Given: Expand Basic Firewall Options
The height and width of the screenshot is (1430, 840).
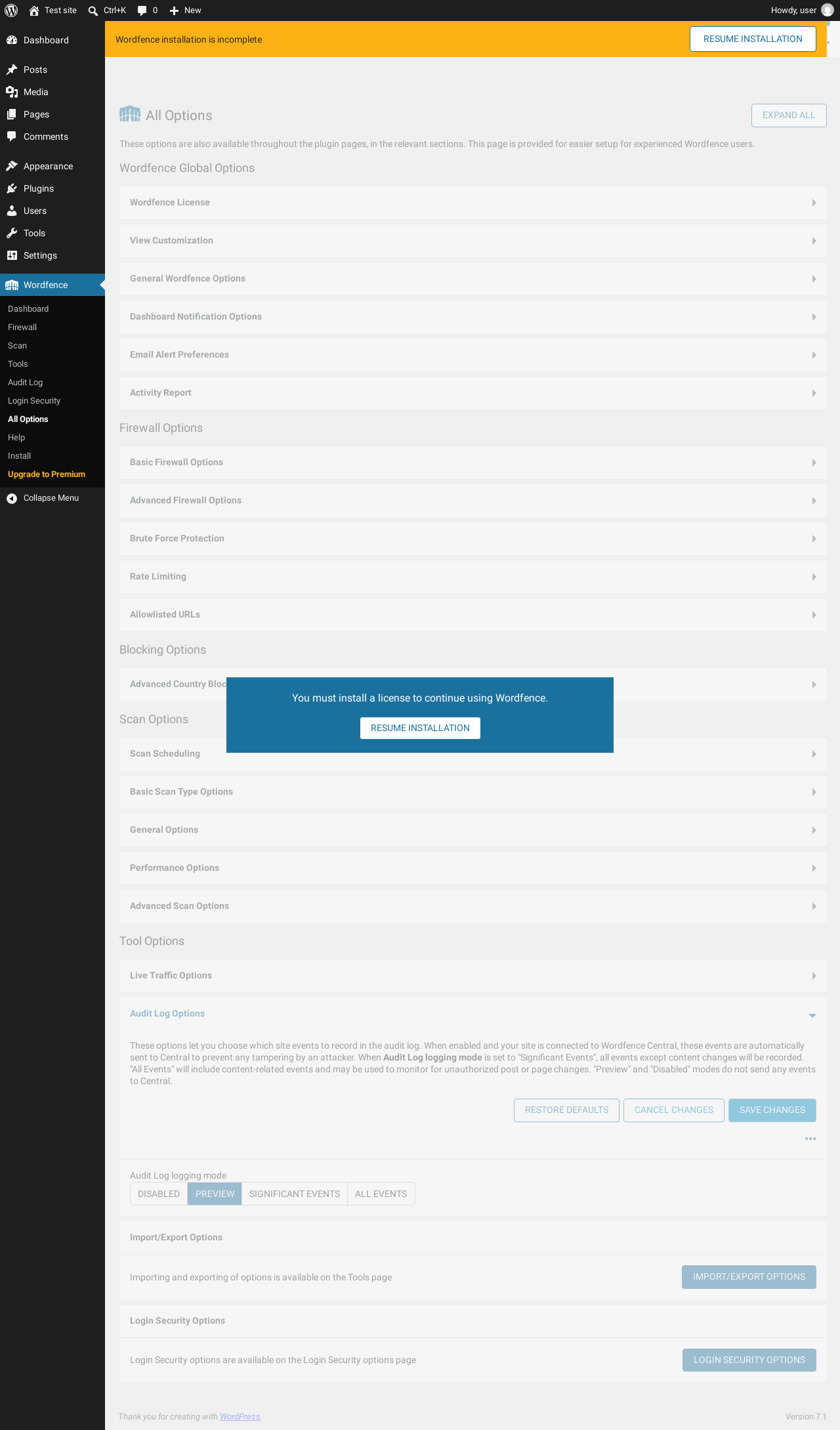Looking at the screenshot, I should pyautogui.click(x=472, y=463).
